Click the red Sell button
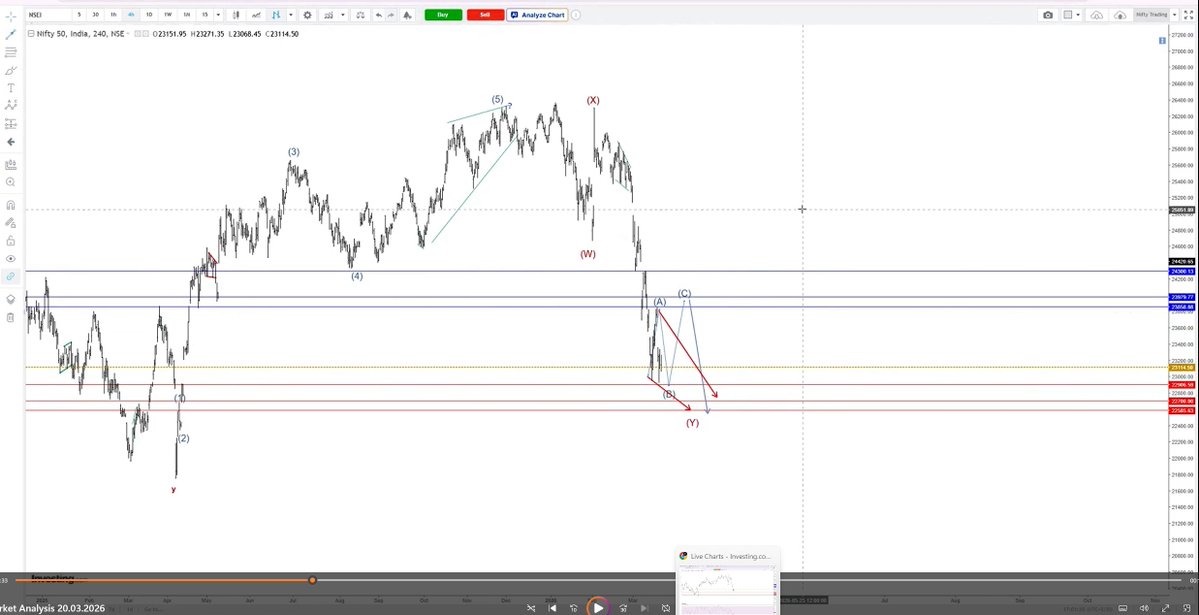 click(485, 15)
